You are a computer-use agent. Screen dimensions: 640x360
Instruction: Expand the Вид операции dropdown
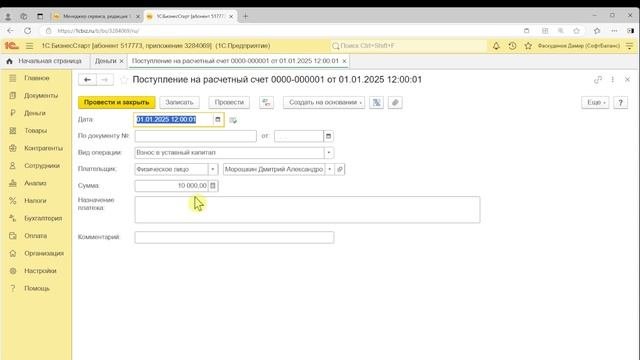(329, 153)
